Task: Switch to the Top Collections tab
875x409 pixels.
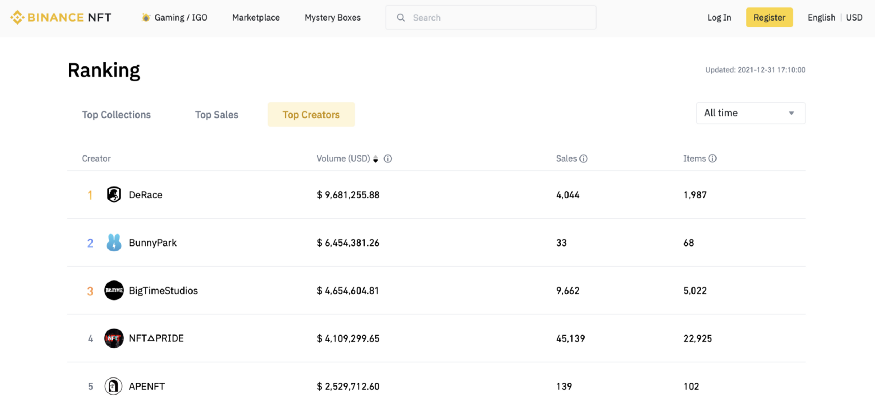Action: [x=116, y=114]
